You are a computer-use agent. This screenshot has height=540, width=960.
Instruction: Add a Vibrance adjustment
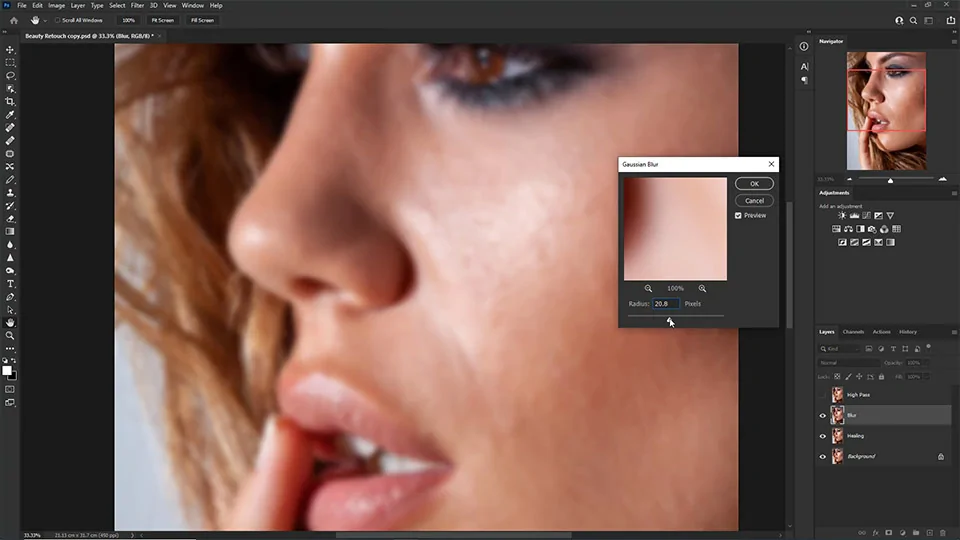pyautogui.click(x=890, y=216)
